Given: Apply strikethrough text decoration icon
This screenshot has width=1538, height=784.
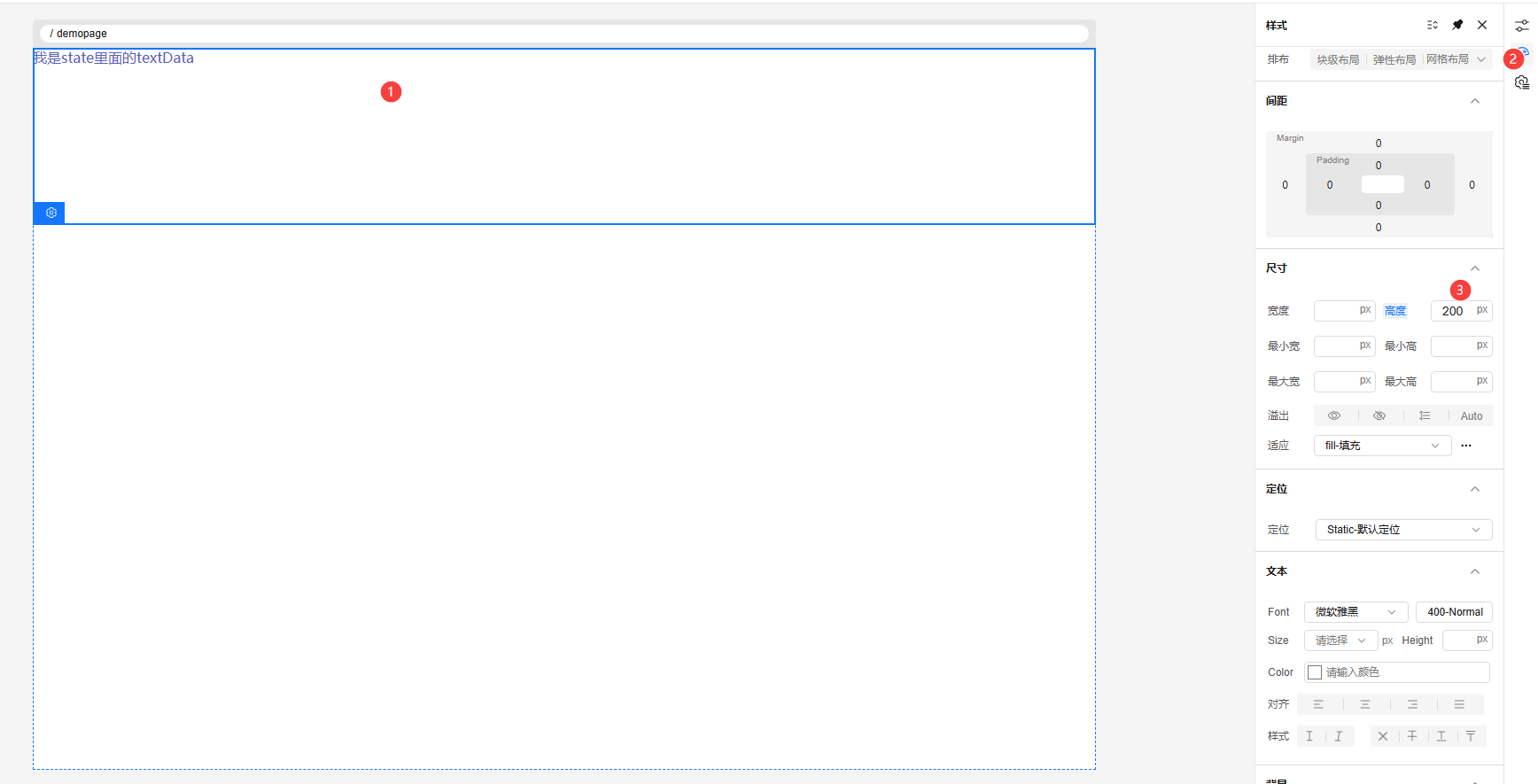Looking at the screenshot, I should pos(1412,736).
